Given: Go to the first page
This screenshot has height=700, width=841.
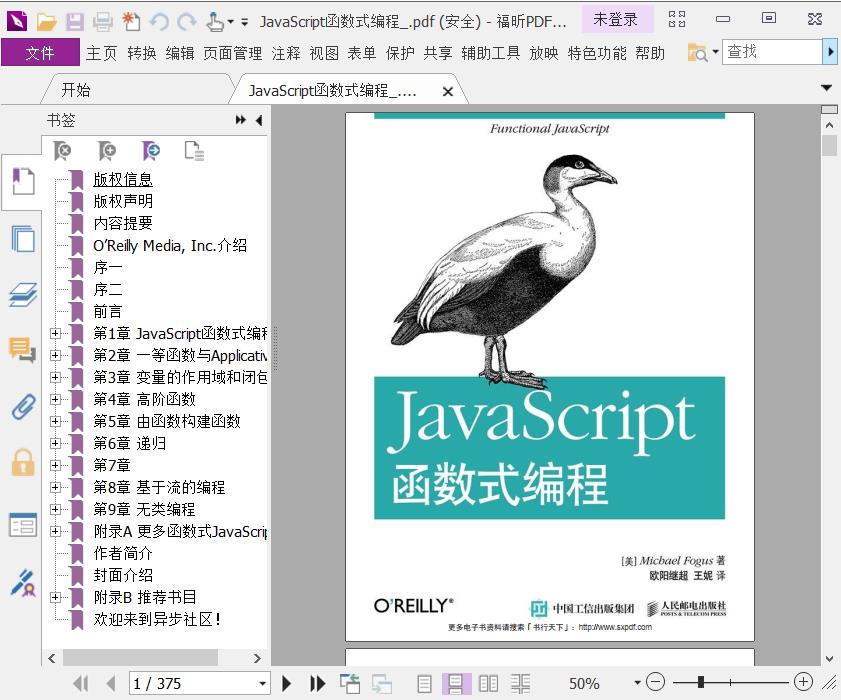Looking at the screenshot, I should pos(80,683).
